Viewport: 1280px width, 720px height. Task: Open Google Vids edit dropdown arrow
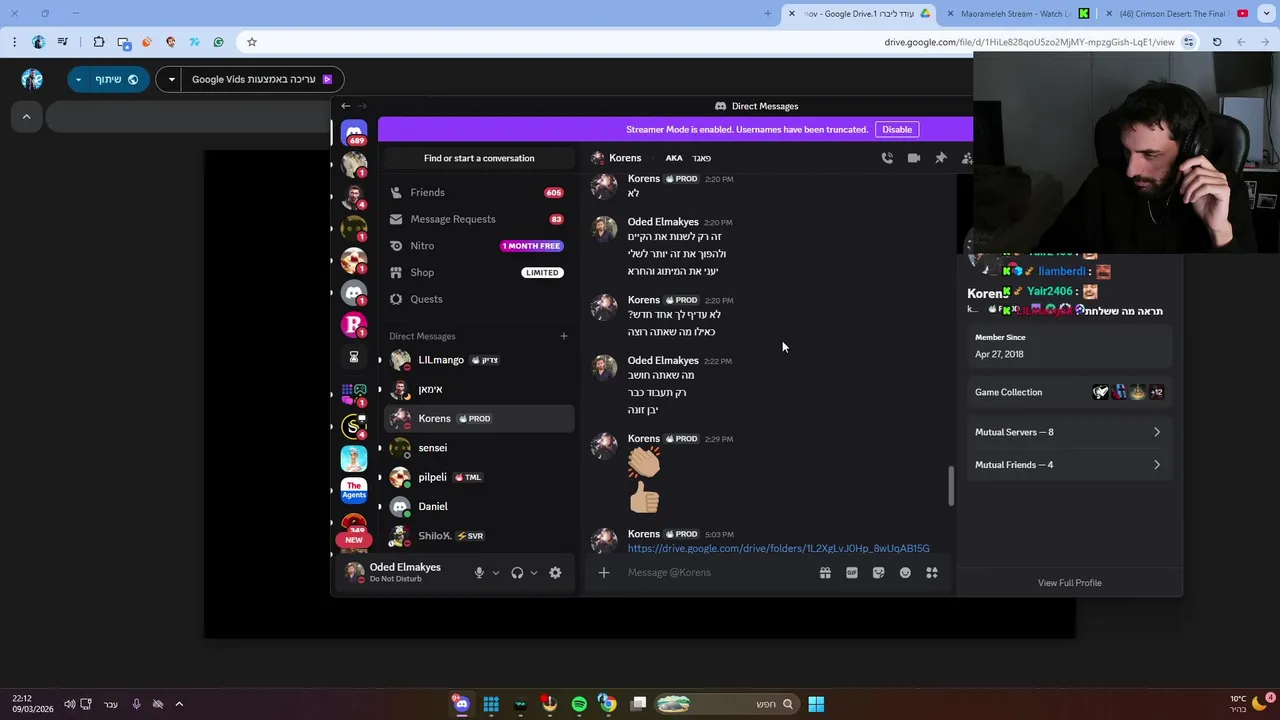pyautogui.click(x=172, y=79)
